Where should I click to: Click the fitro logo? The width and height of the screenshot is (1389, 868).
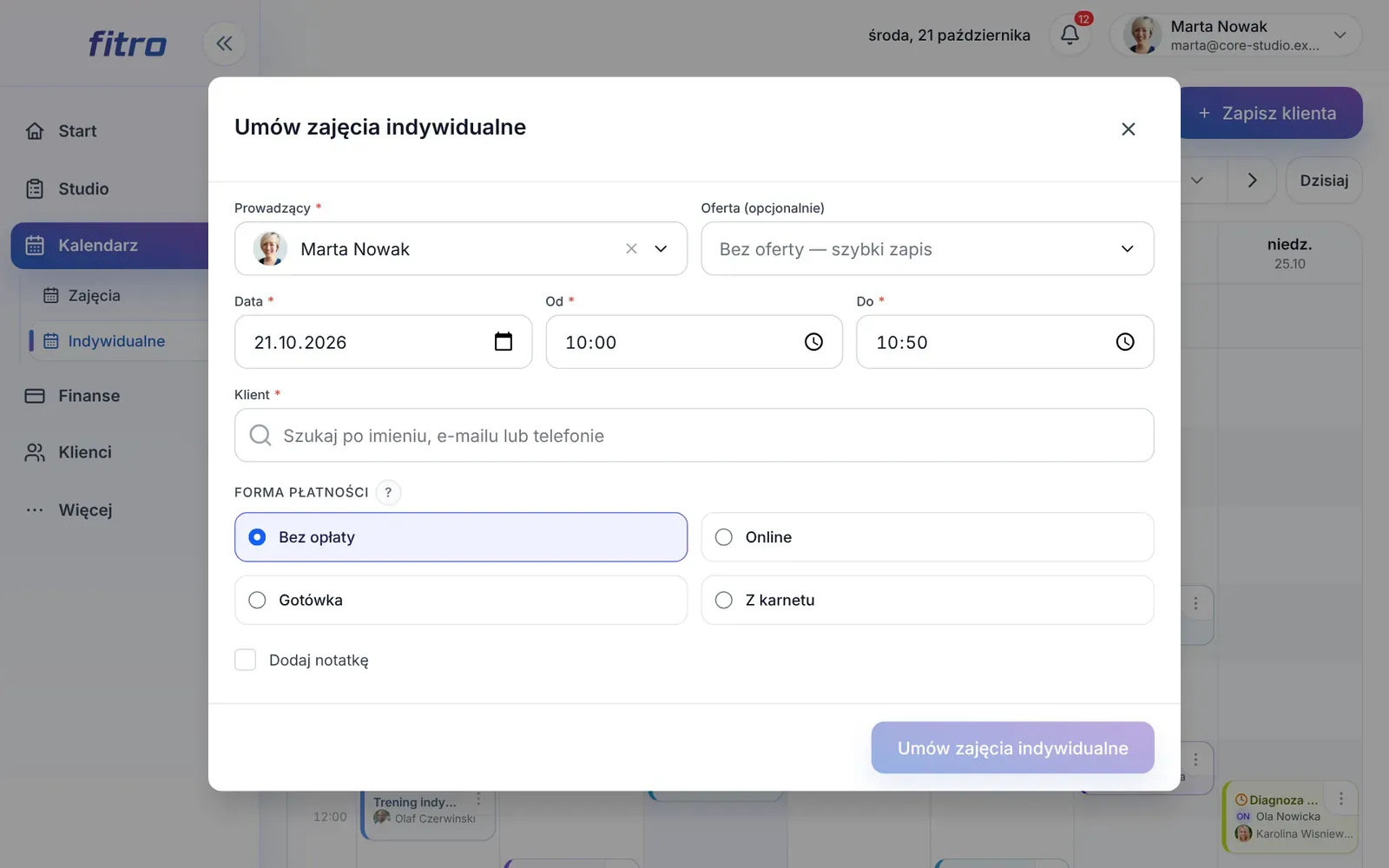click(127, 43)
